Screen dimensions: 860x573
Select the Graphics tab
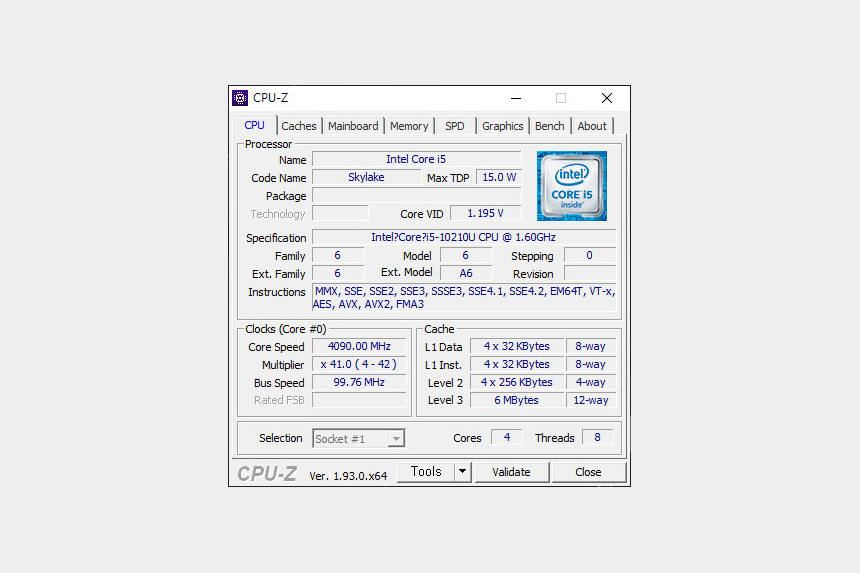click(502, 126)
